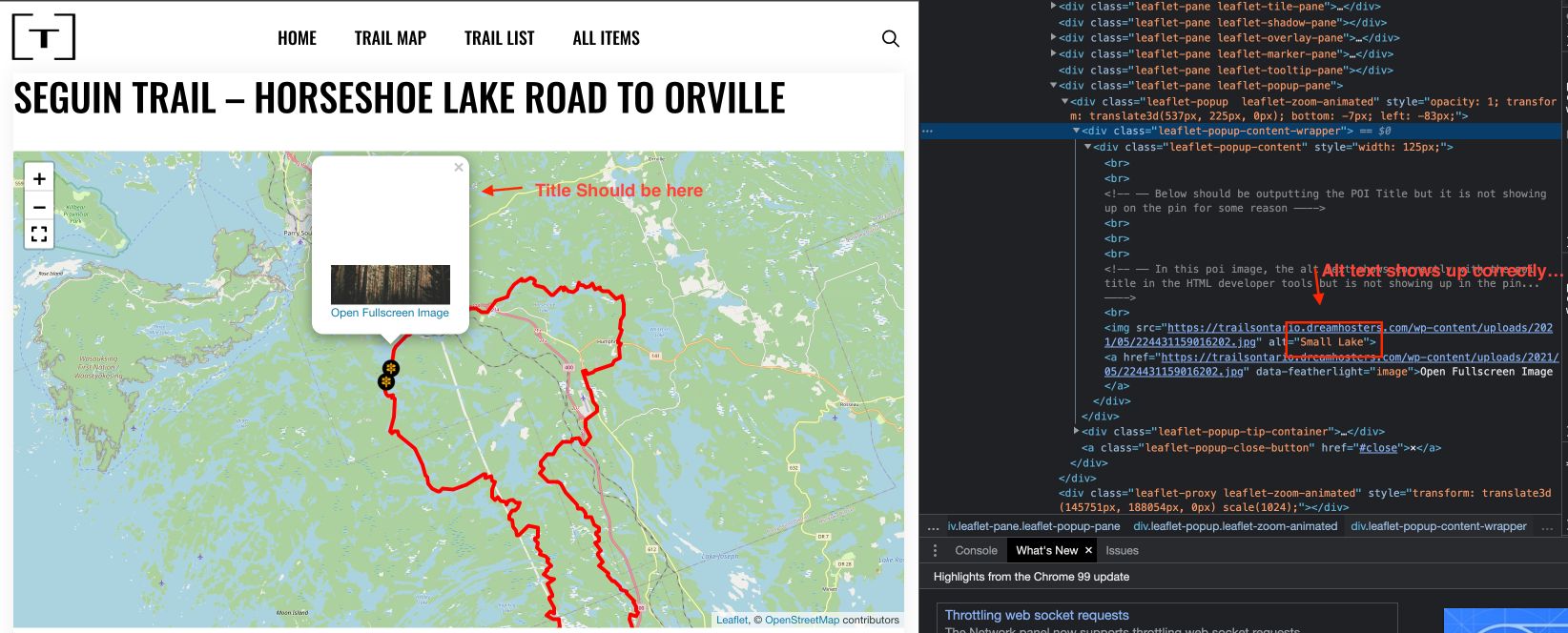The width and height of the screenshot is (1568, 633).
Task: Click the #close href link in DOM
Action: [1378, 447]
